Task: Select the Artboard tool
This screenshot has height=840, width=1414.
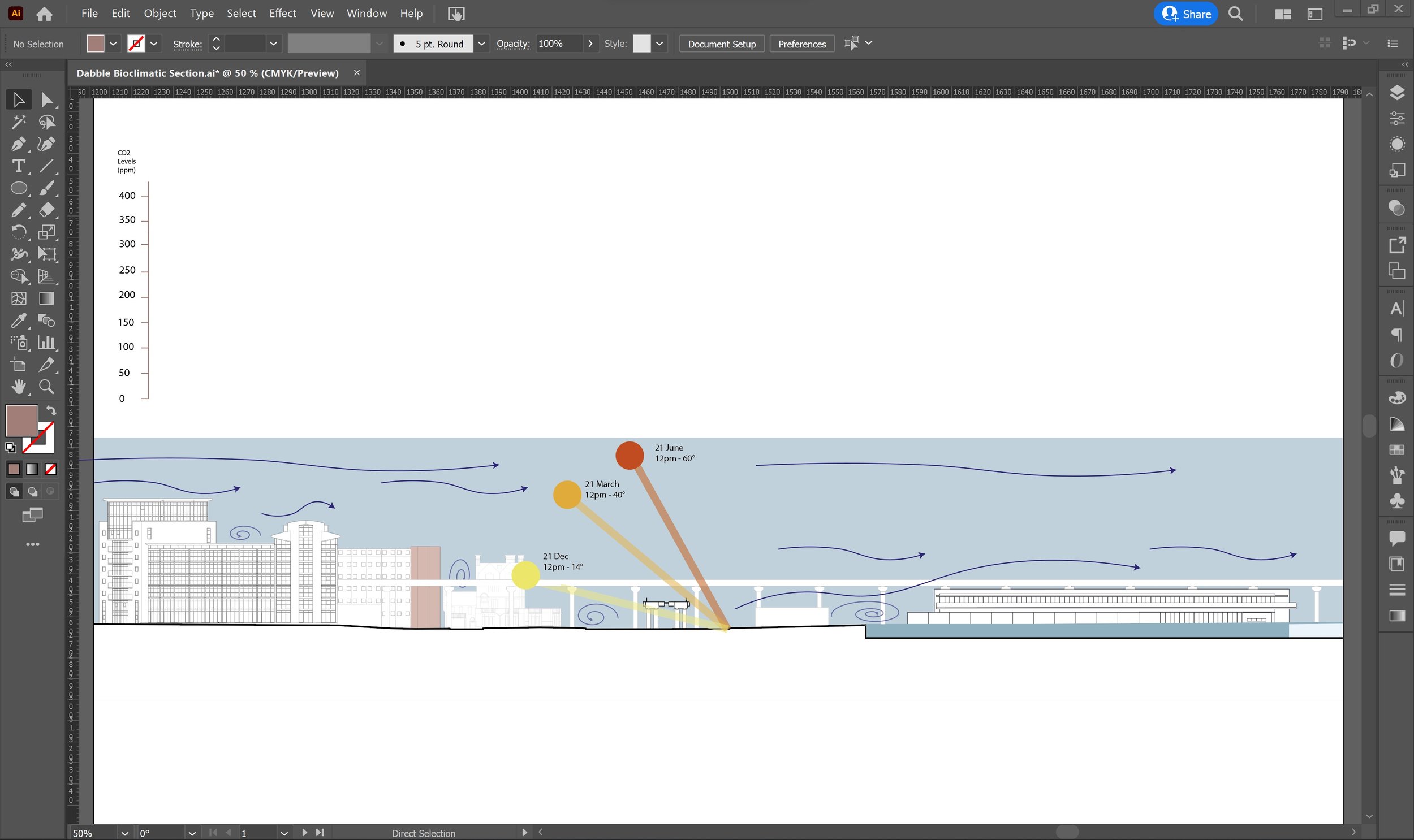Action: [18, 365]
